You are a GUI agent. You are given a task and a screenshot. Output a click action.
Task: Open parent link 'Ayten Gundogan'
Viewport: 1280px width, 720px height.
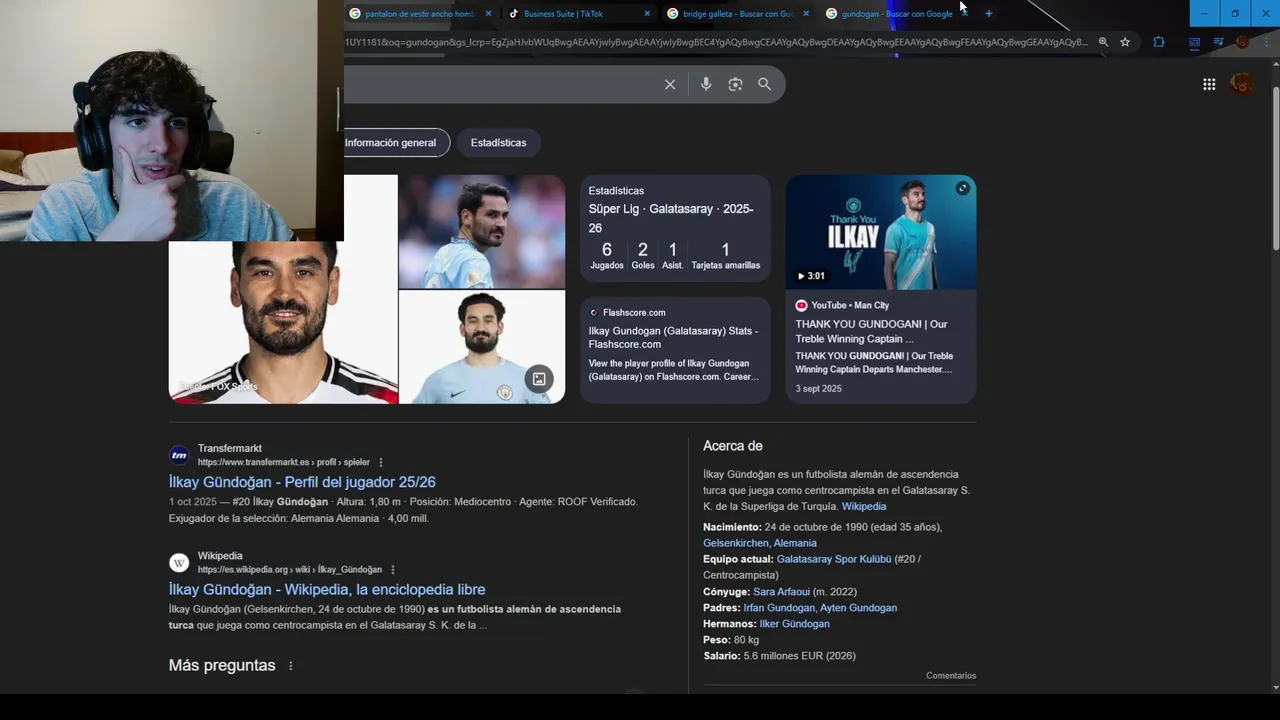click(x=859, y=608)
